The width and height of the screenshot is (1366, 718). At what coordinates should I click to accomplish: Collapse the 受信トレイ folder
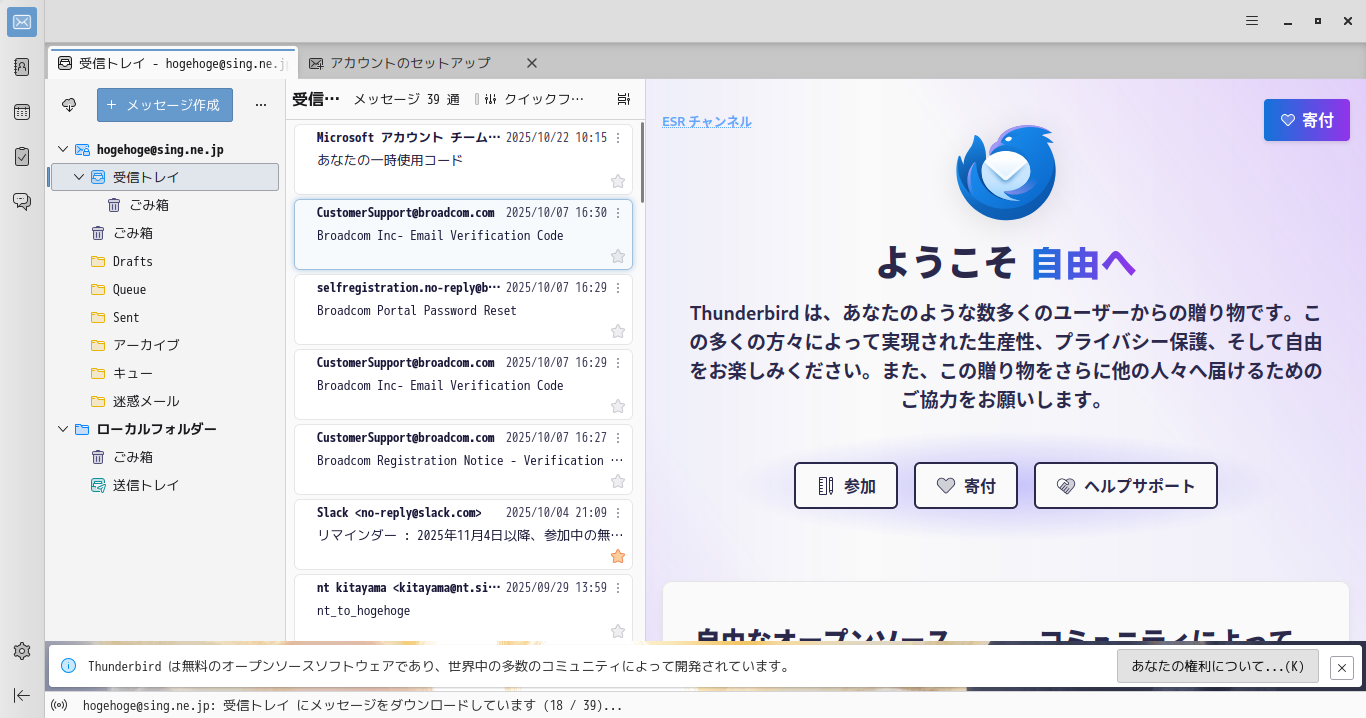click(x=79, y=177)
